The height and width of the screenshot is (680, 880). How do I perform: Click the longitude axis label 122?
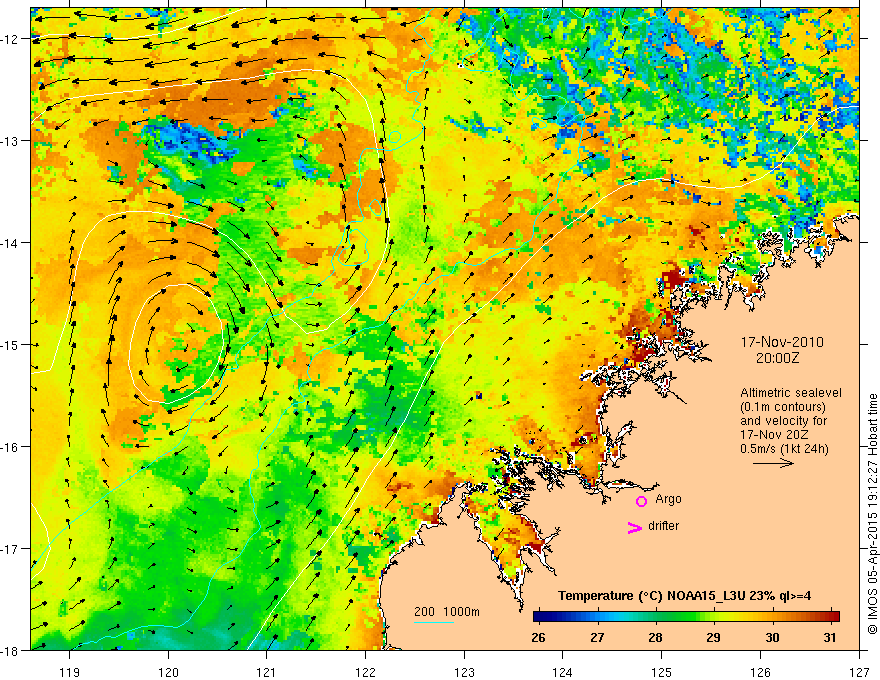[365, 672]
